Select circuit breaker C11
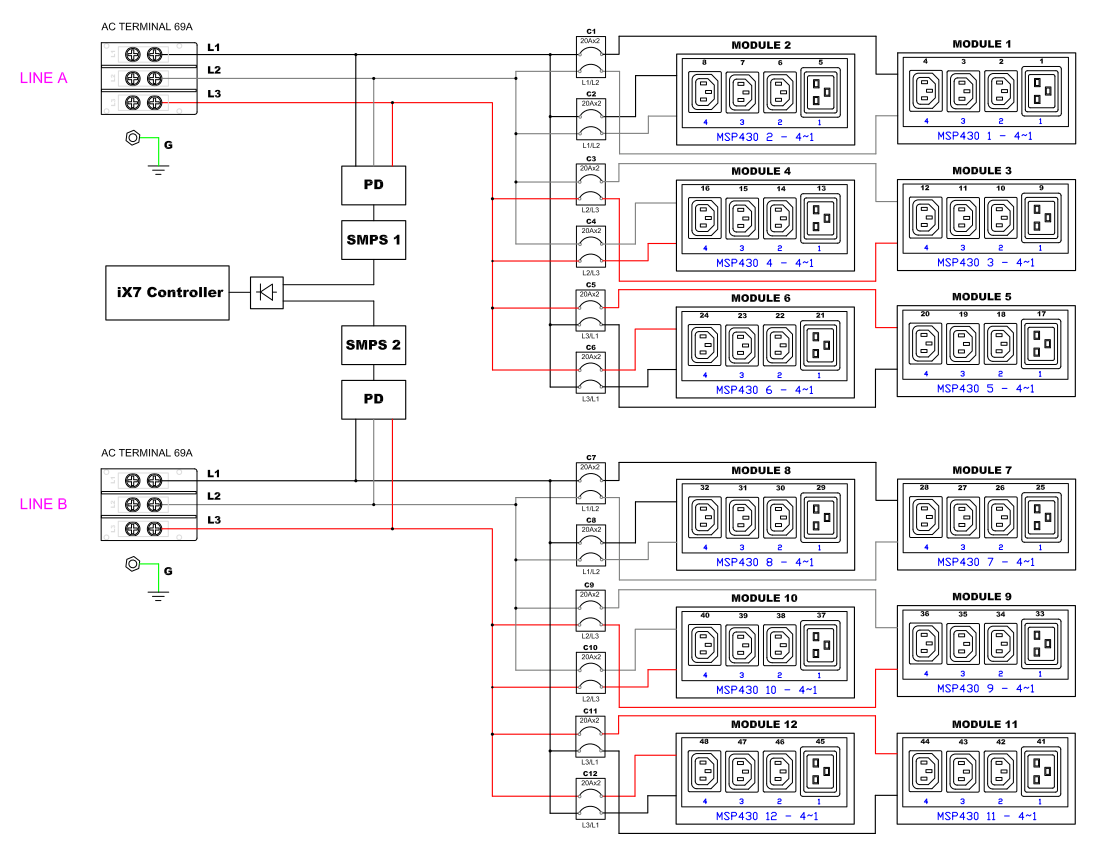The height and width of the screenshot is (853, 1101). [x=591, y=737]
